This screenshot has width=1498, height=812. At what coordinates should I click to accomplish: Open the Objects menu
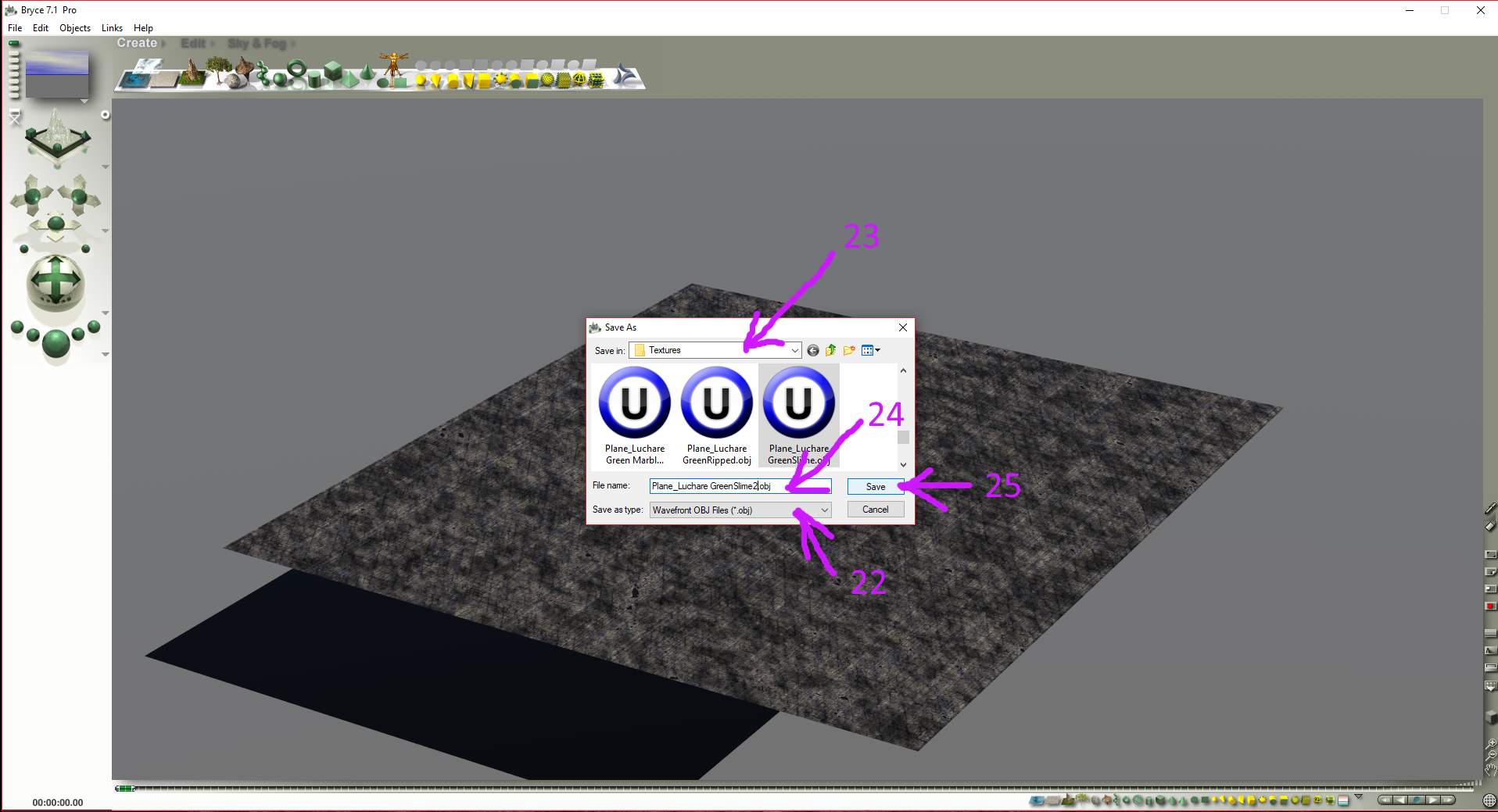pyautogui.click(x=75, y=28)
